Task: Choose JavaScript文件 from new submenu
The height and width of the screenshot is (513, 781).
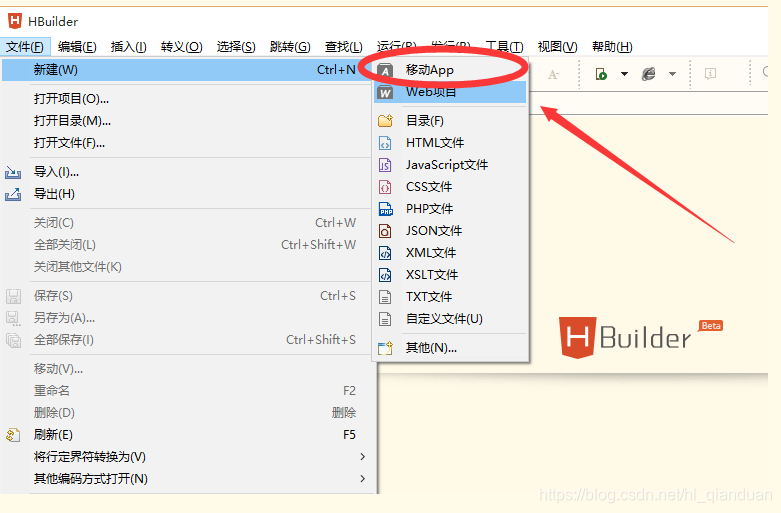Action: click(450, 165)
